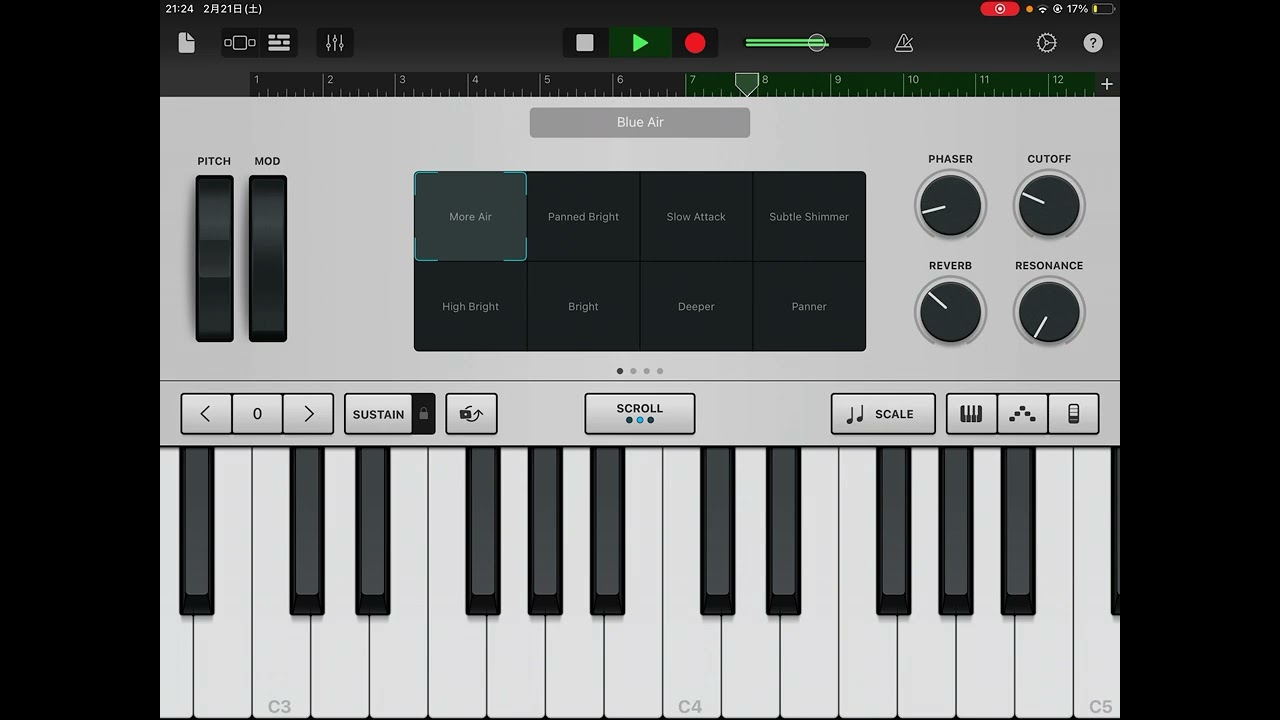Select the Subtle Shimmer pad
The height and width of the screenshot is (720, 1280).
(809, 216)
